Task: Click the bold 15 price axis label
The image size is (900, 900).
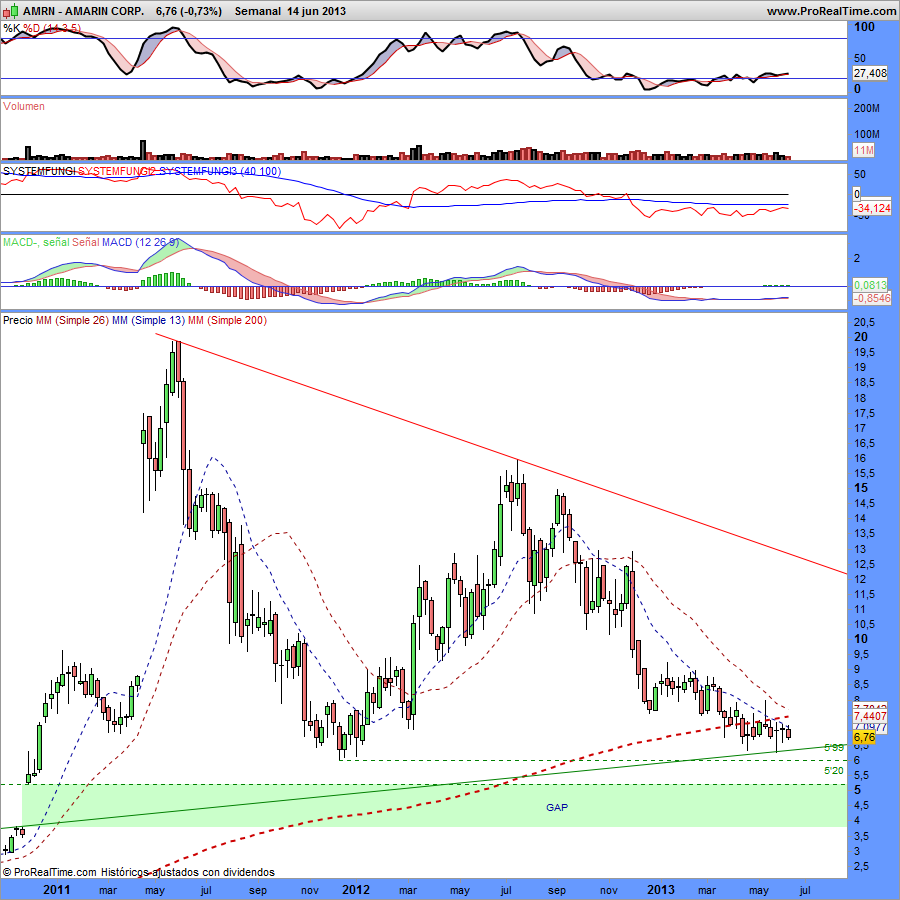Action: tap(861, 488)
